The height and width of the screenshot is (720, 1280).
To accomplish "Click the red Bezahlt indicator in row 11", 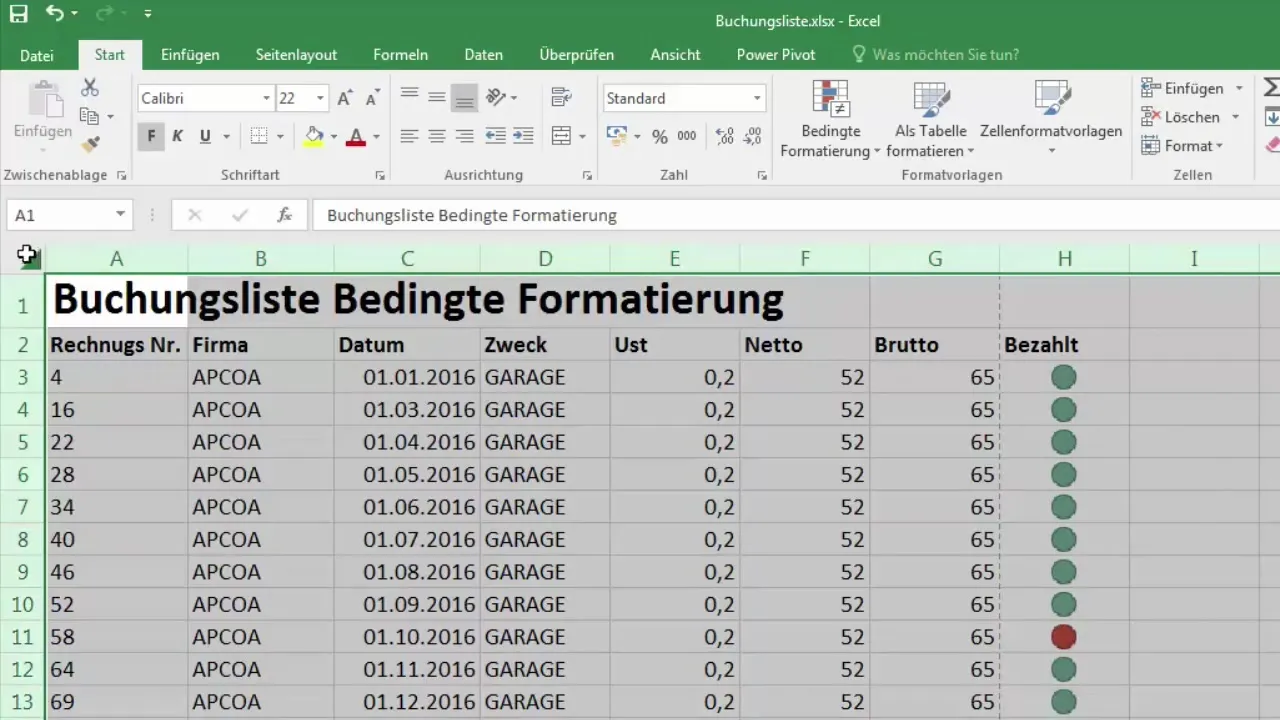I will point(1064,636).
